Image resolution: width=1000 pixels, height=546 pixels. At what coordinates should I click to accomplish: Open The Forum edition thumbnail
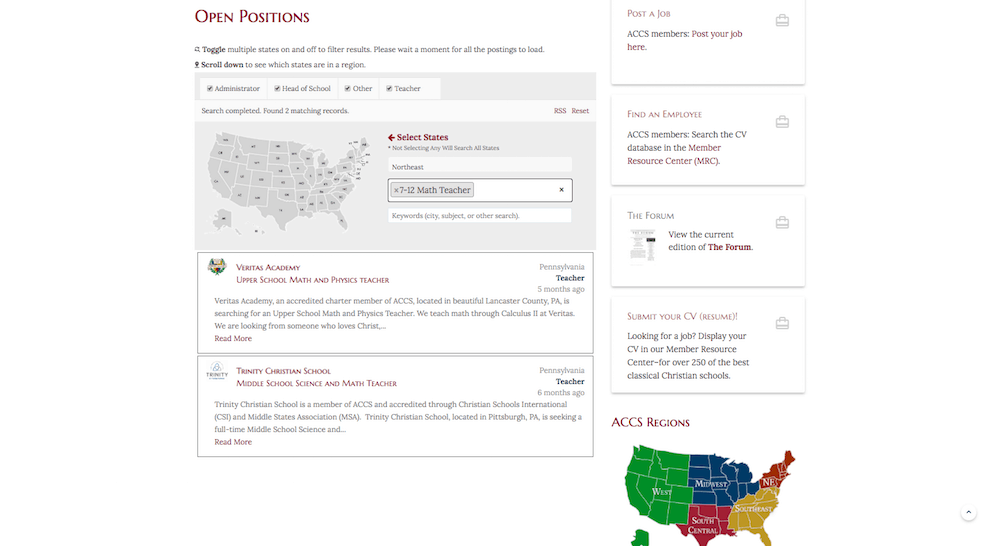642,246
